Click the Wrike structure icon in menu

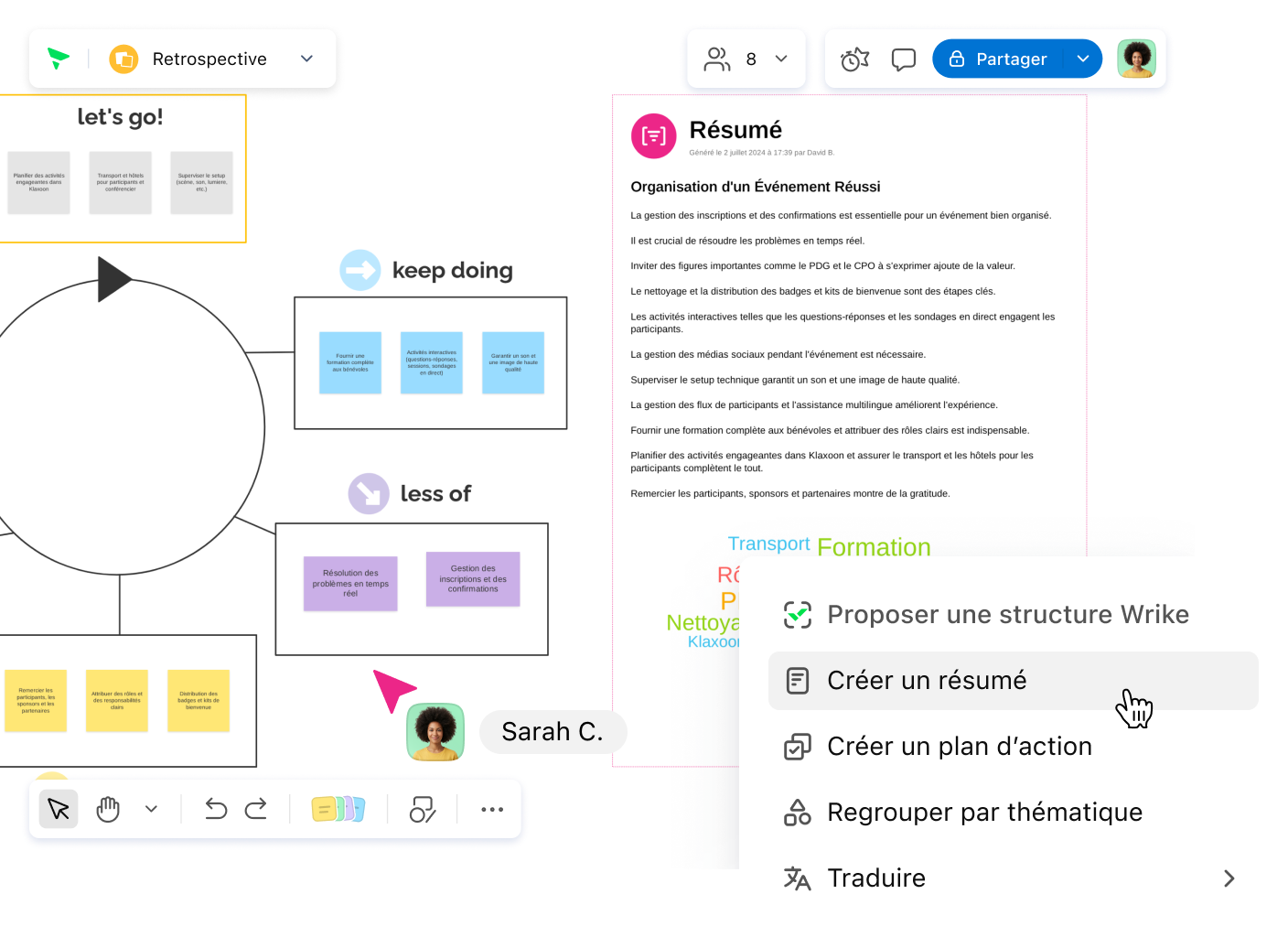point(798,615)
